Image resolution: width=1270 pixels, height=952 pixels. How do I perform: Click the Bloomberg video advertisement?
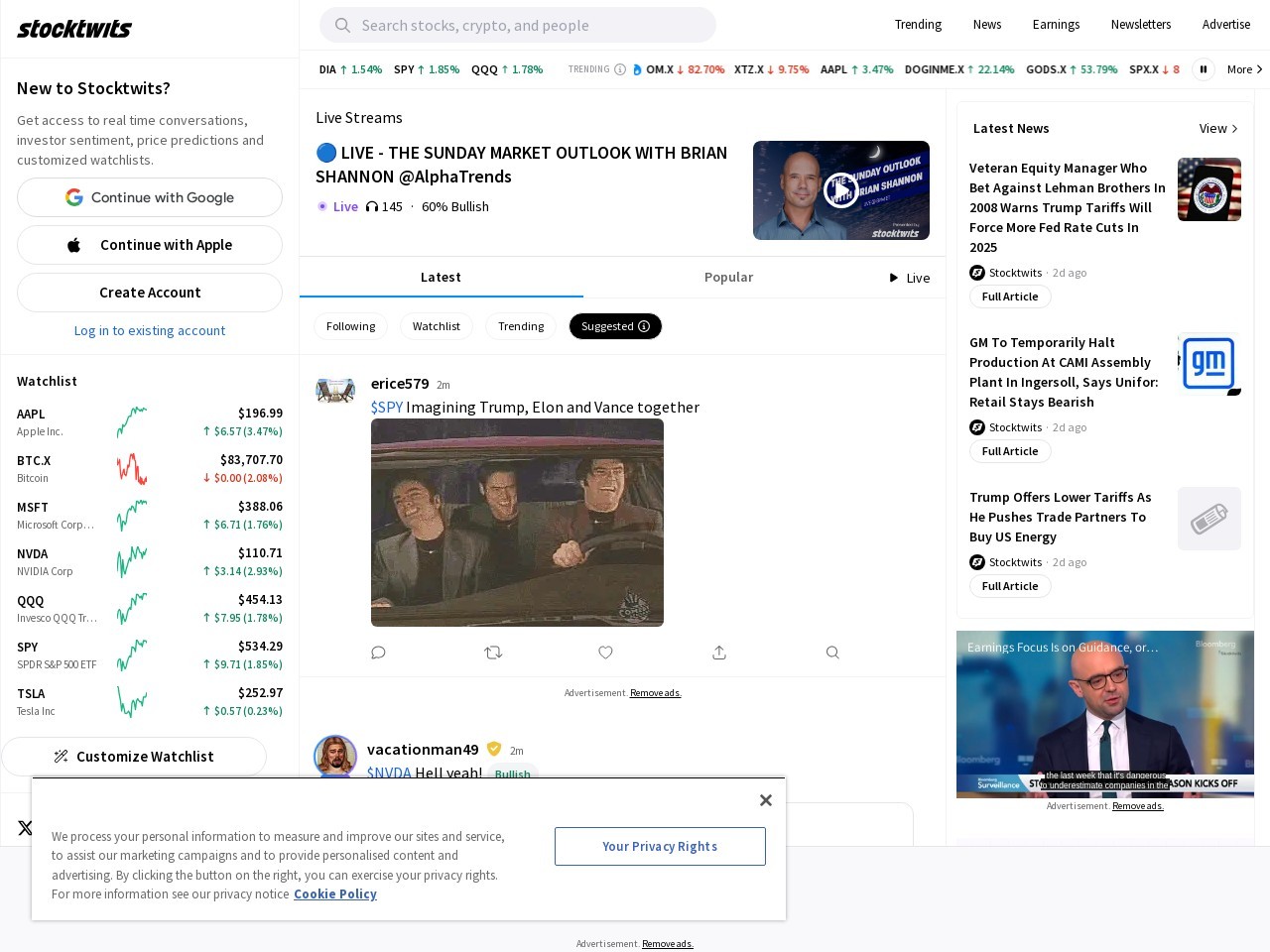coord(1105,714)
